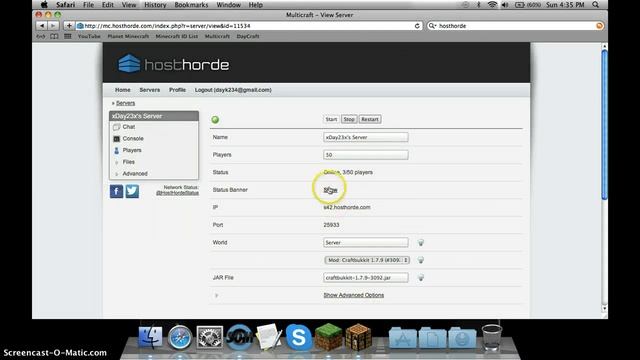640x360 pixels.
Task: Open System Preferences in the Dock
Action: [x=209, y=338]
